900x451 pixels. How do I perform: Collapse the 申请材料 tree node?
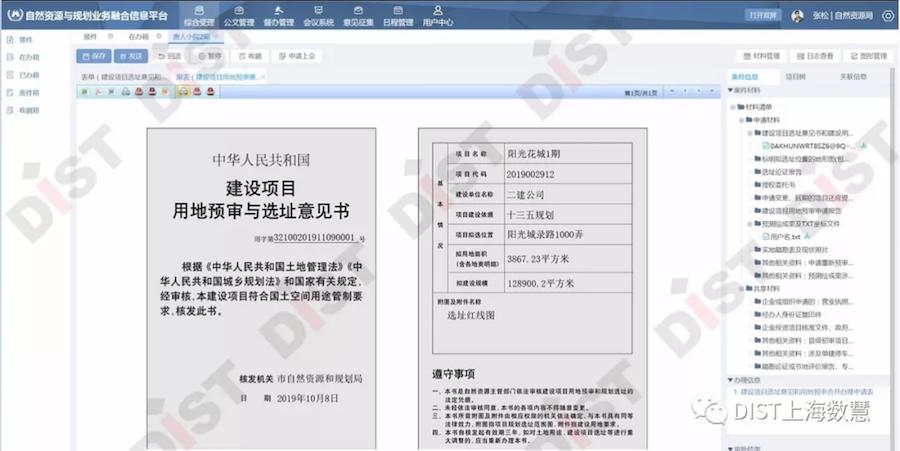pyautogui.click(x=742, y=120)
